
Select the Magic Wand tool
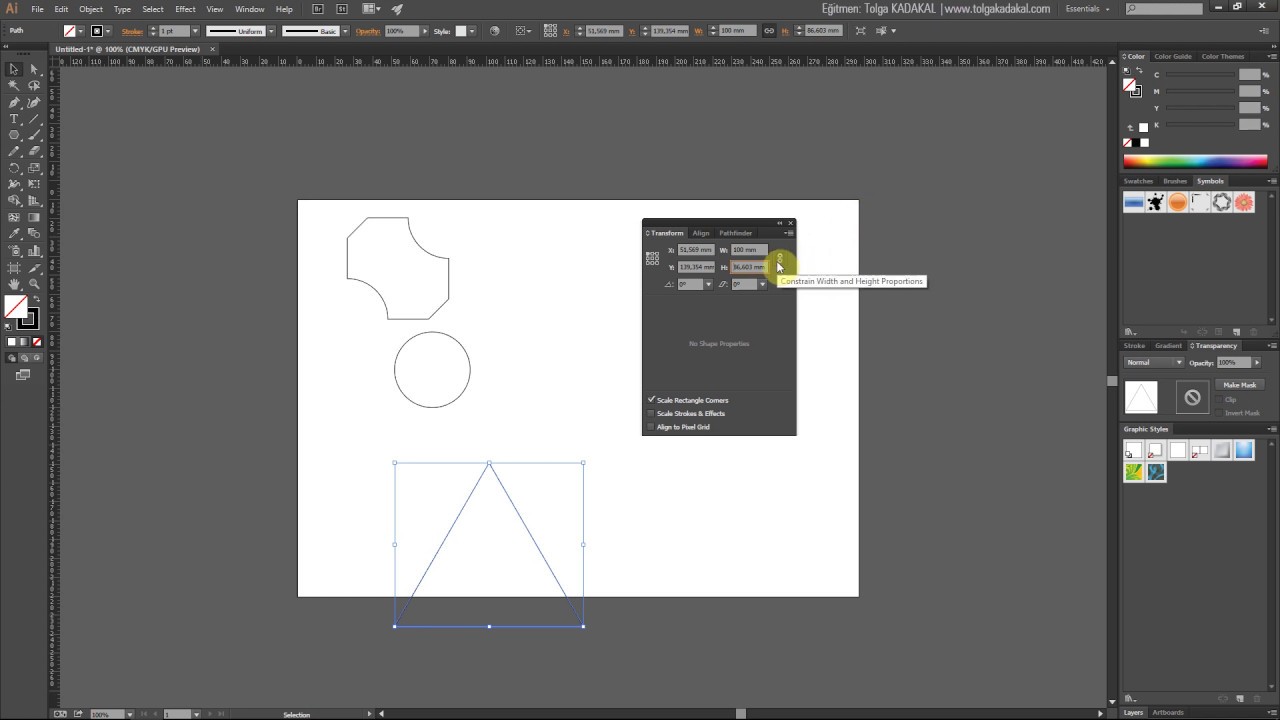coord(14,85)
